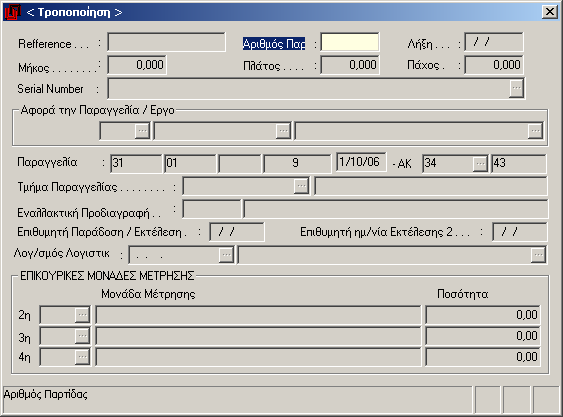Click the Επιθυμητή Παράδοση / Εκτέλεση date field
563x417 pixels.
237,232
